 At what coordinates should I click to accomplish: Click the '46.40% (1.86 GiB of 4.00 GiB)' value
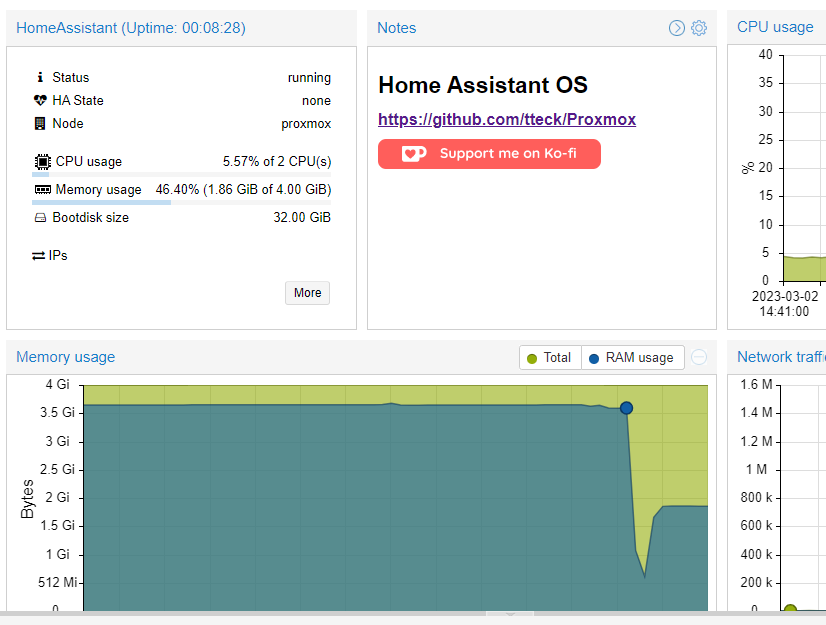click(x=243, y=189)
